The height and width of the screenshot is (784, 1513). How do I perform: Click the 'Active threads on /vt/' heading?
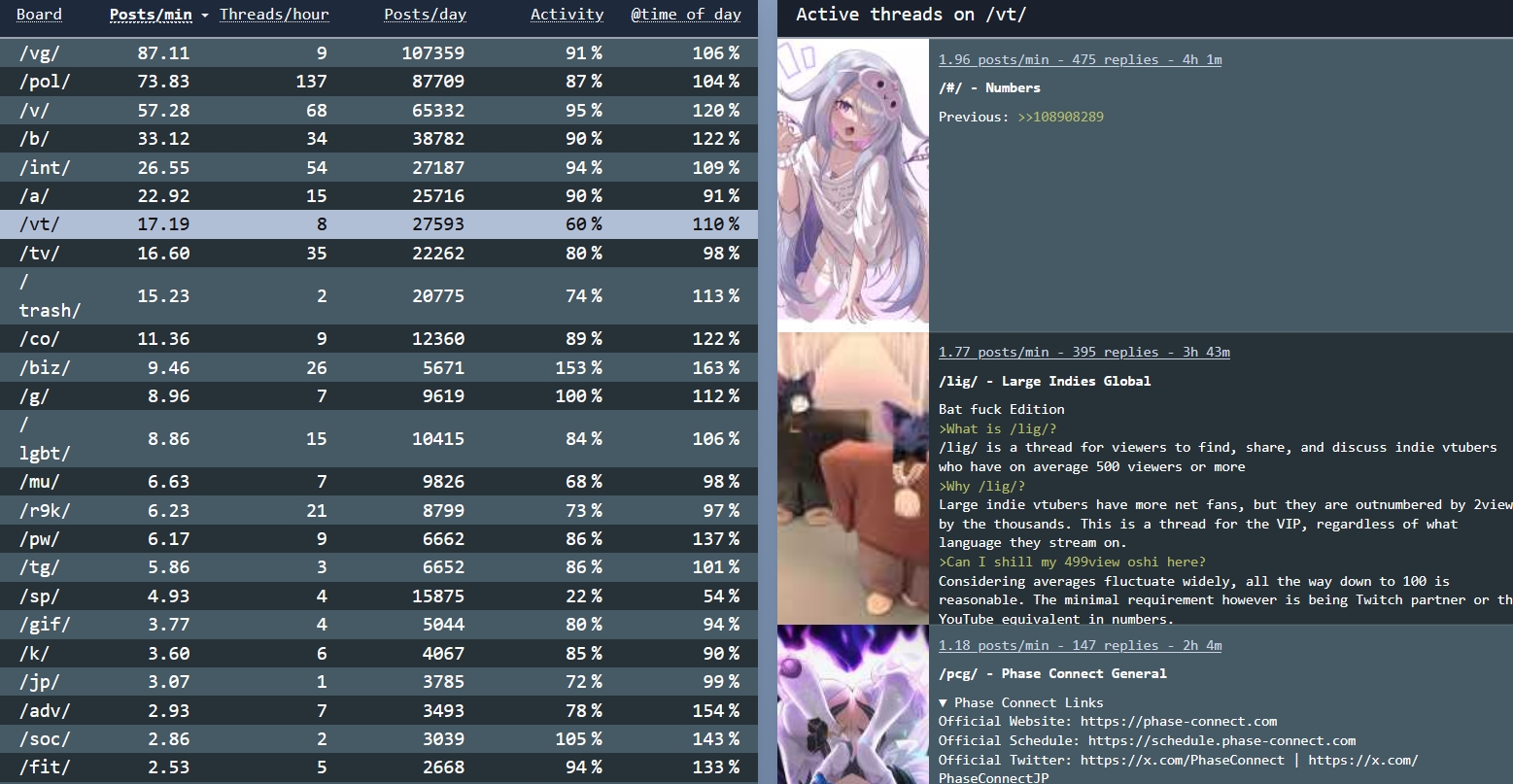point(911,15)
